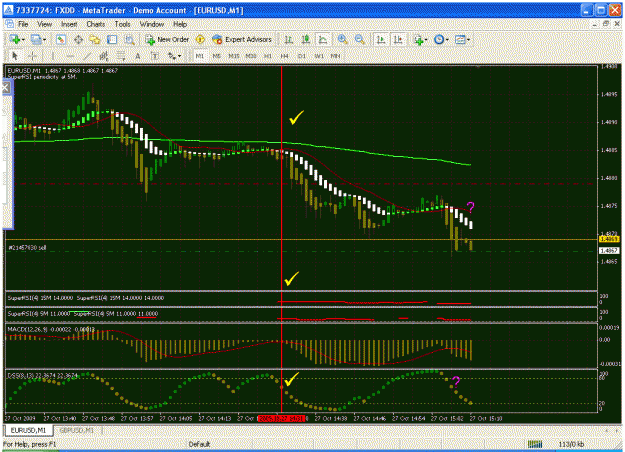Open the Tools menu
625x452 pixels.
click(x=122, y=24)
